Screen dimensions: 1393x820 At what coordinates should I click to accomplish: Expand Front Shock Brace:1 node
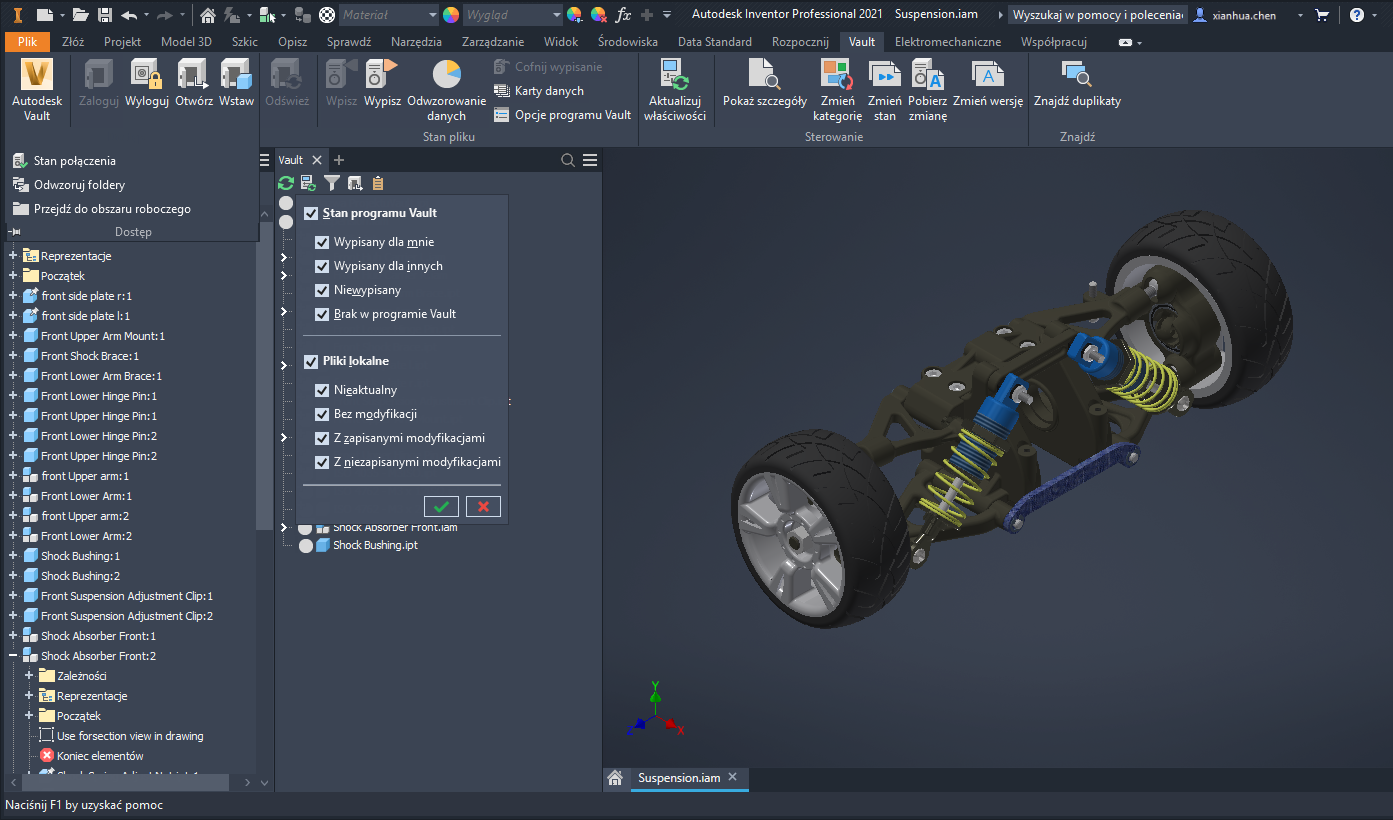(13, 356)
